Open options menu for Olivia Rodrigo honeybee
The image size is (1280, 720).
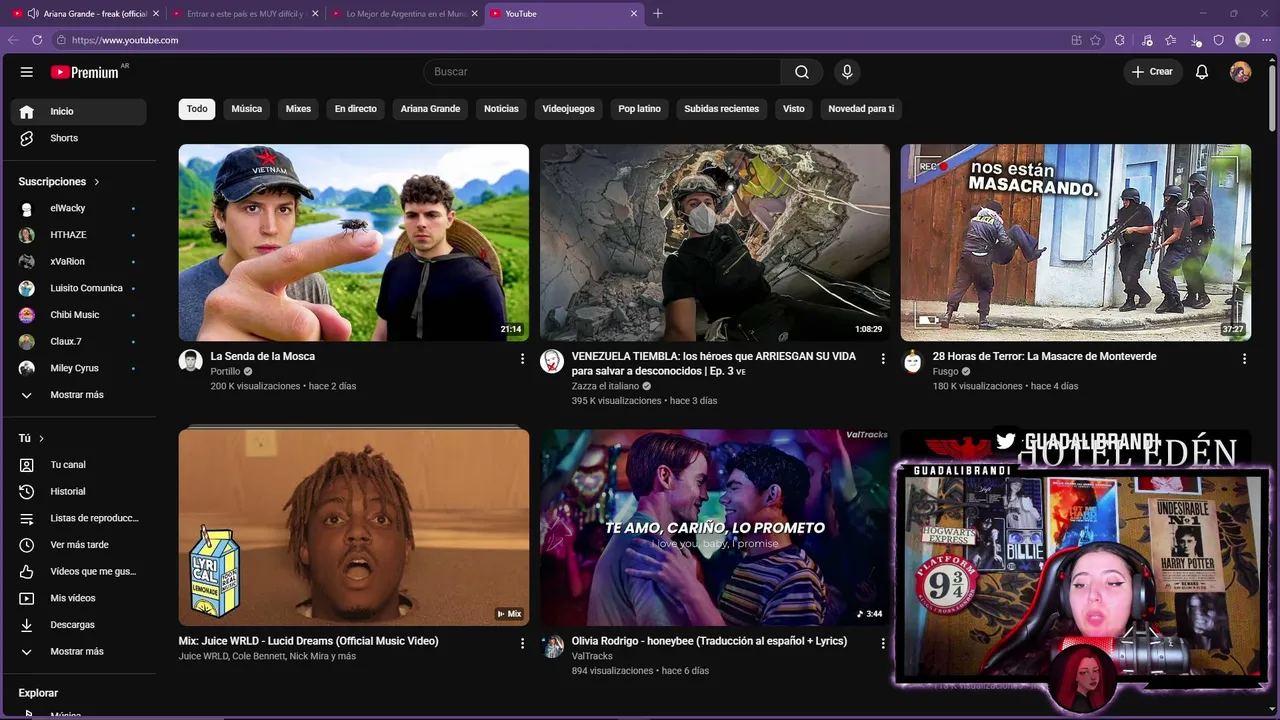tap(883, 643)
